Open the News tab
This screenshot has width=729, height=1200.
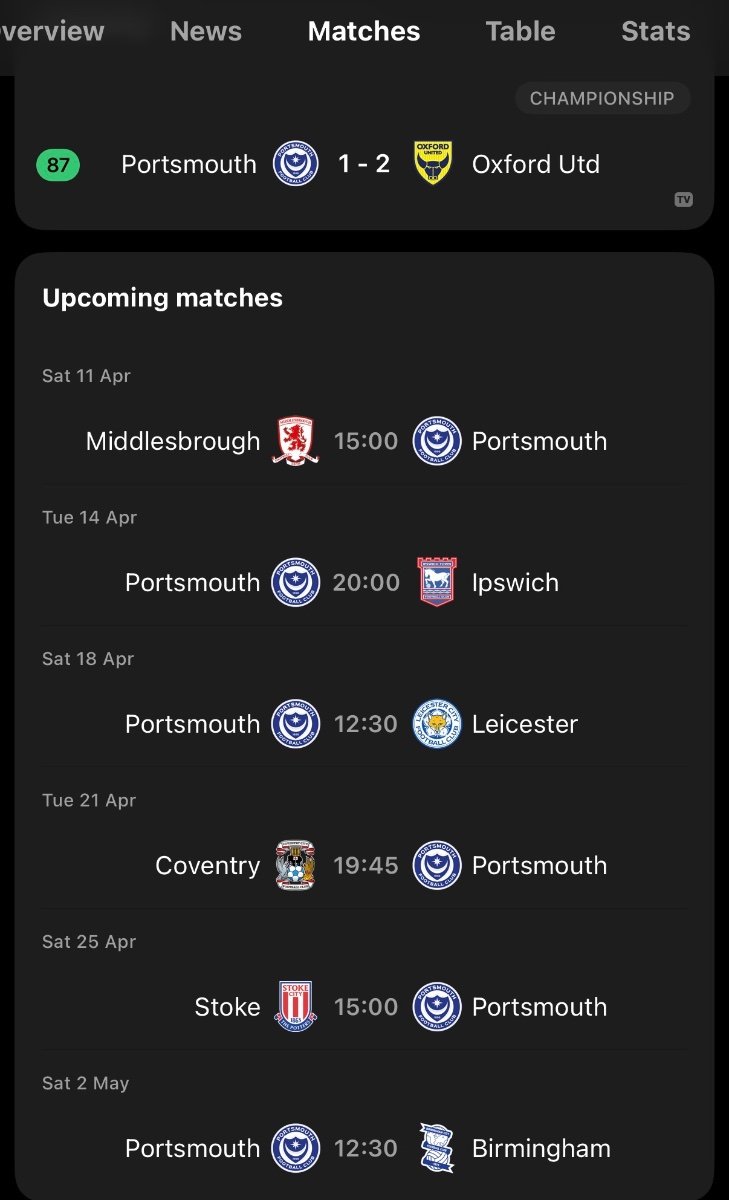pyautogui.click(x=205, y=32)
